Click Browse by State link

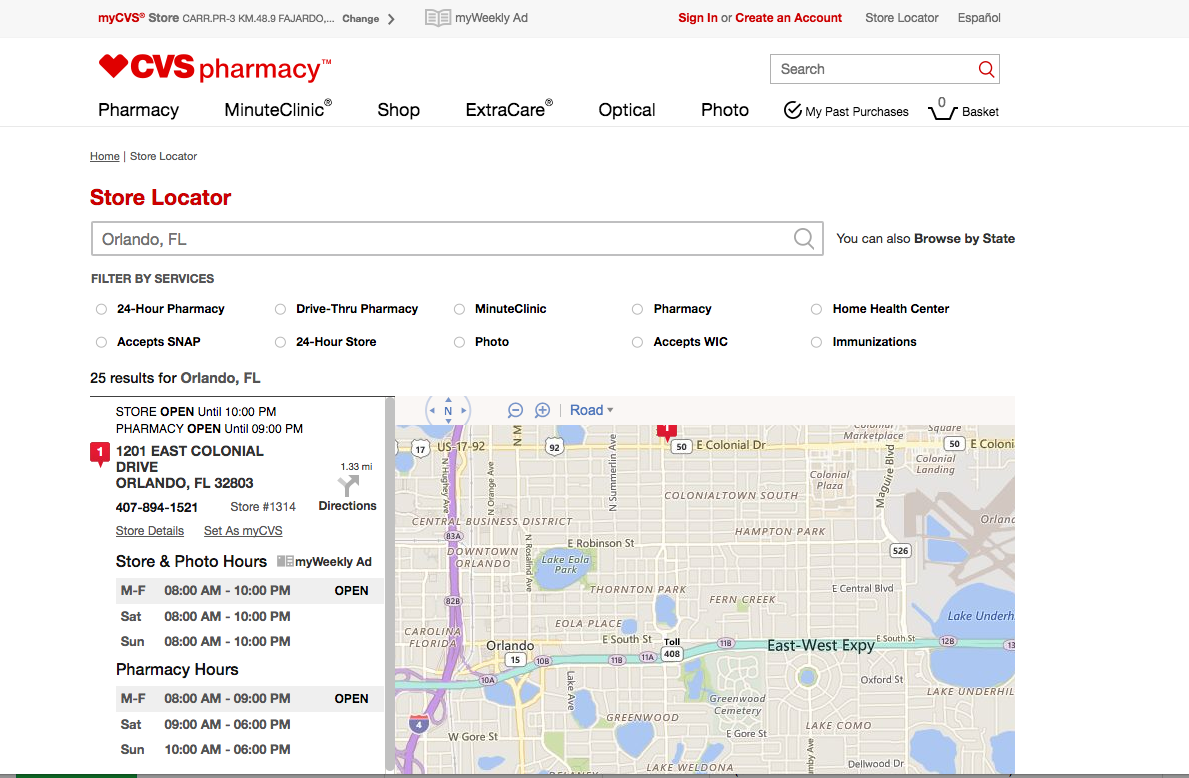[x=964, y=238]
